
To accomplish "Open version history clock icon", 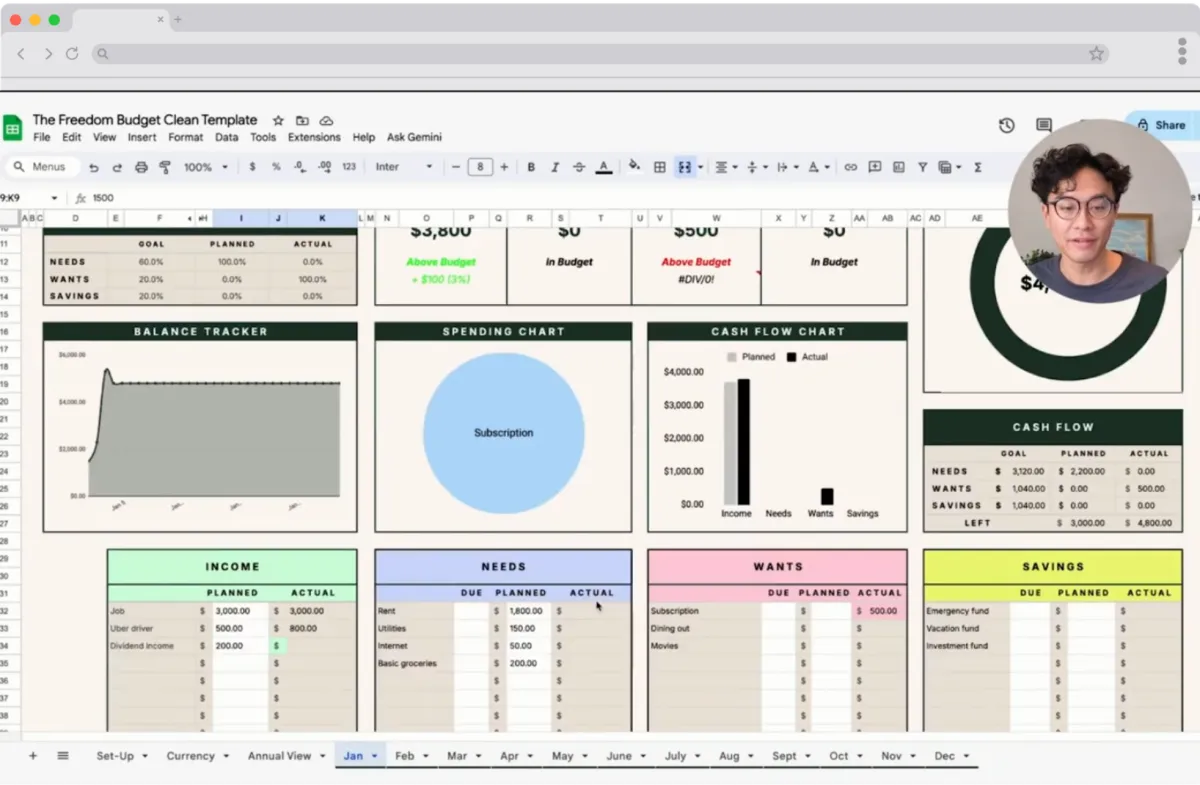I will coord(1007,125).
